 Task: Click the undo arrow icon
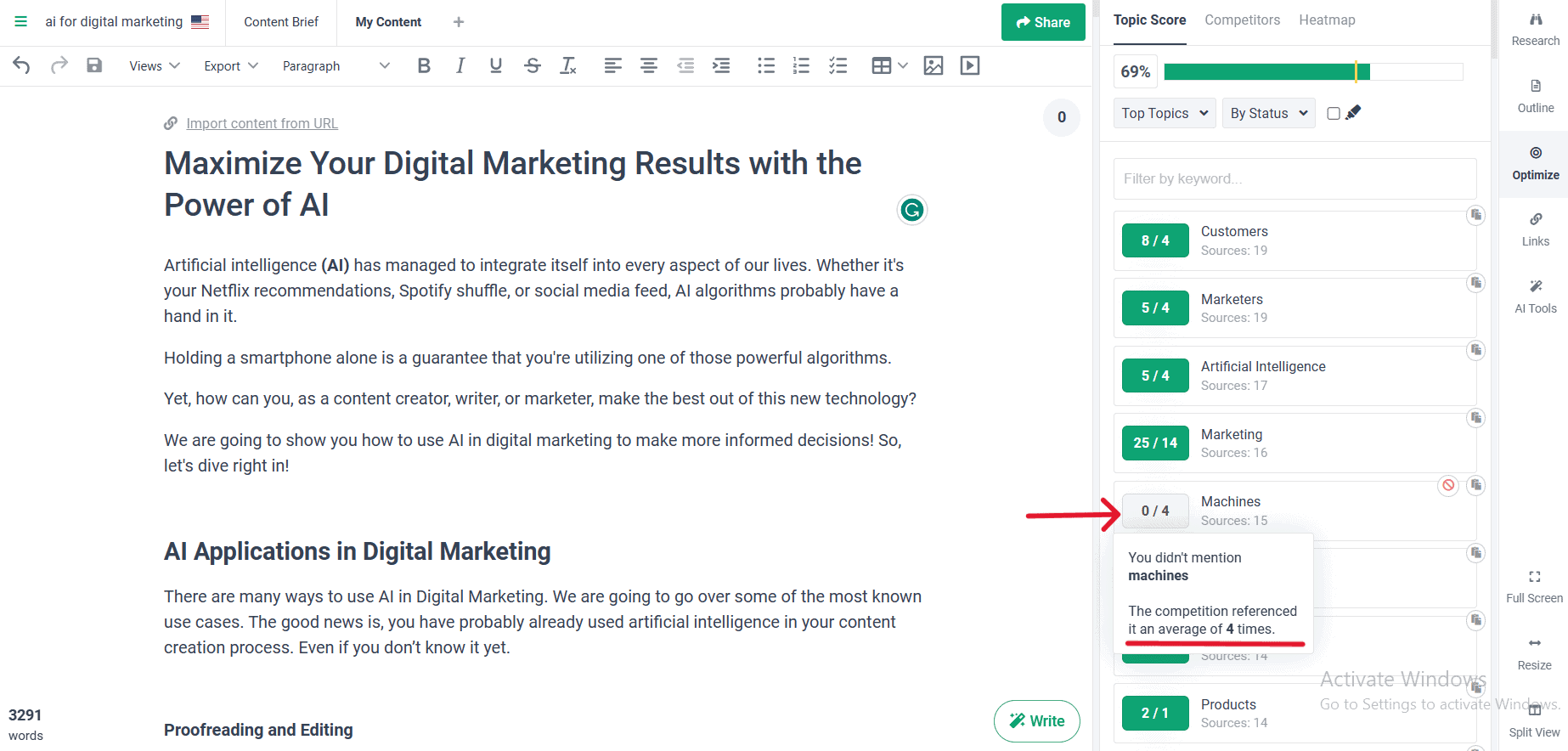point(22,65)
